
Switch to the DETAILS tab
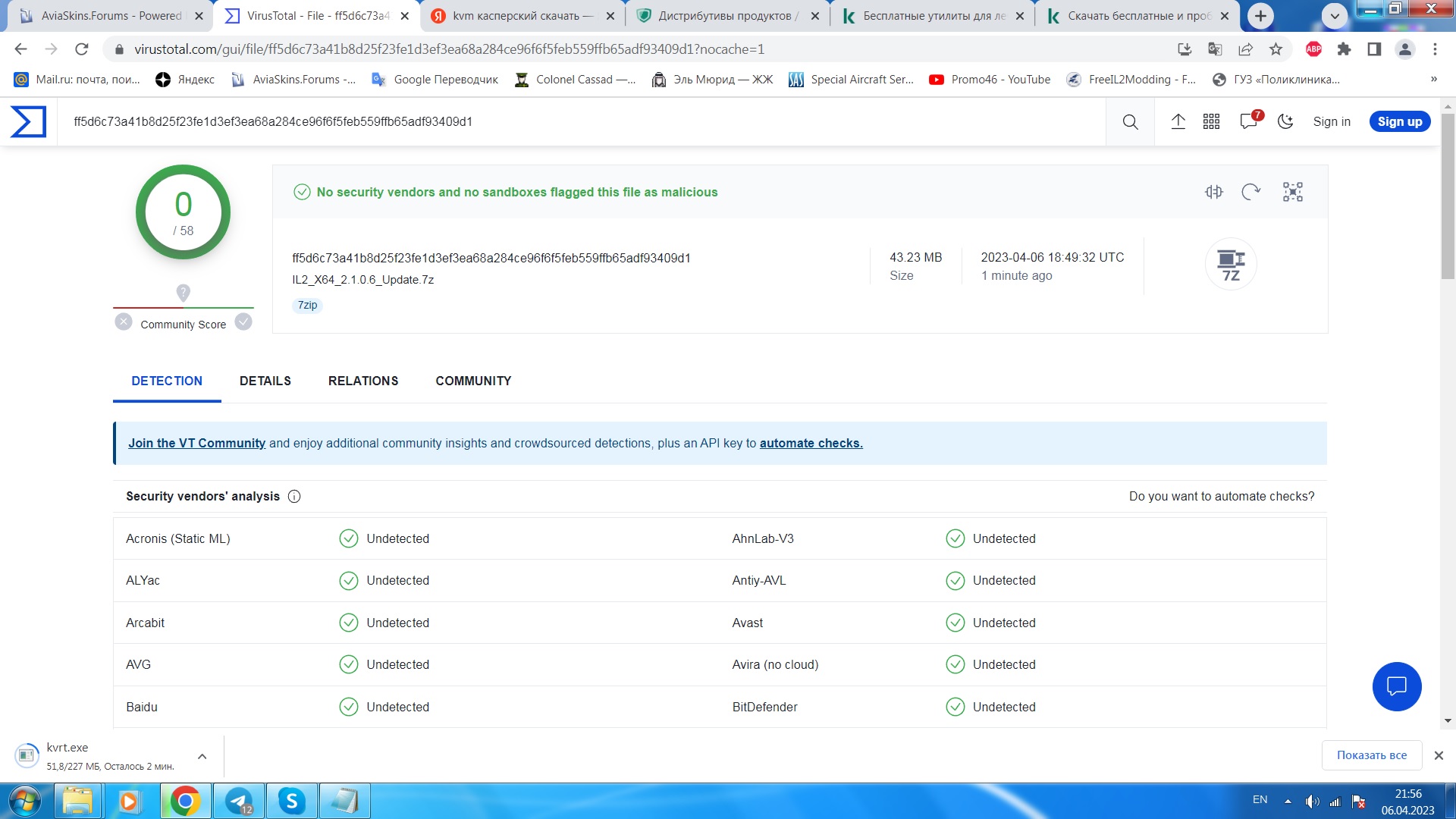point(265,381)
